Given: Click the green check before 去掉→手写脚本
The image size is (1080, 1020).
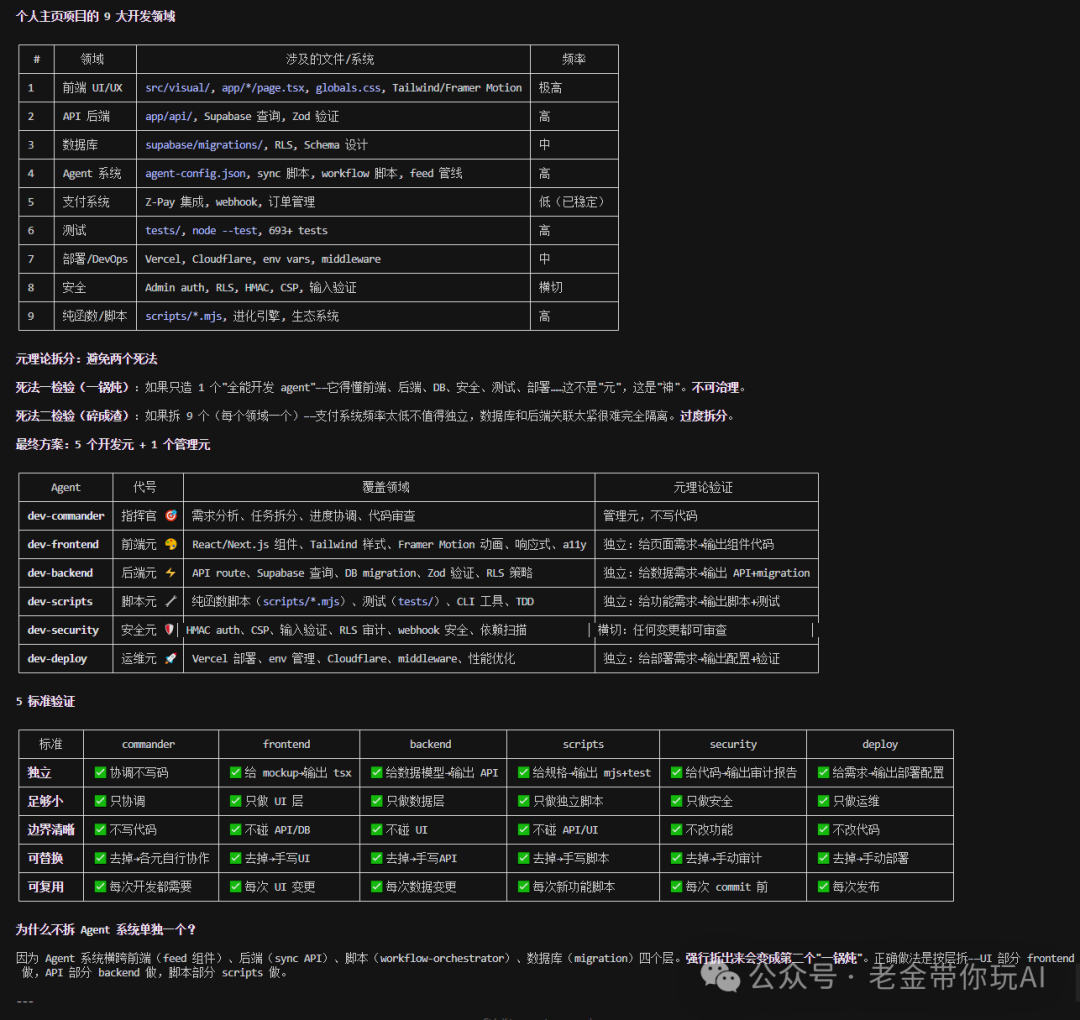Looking at the screenshot, I should tap(523, 858).
